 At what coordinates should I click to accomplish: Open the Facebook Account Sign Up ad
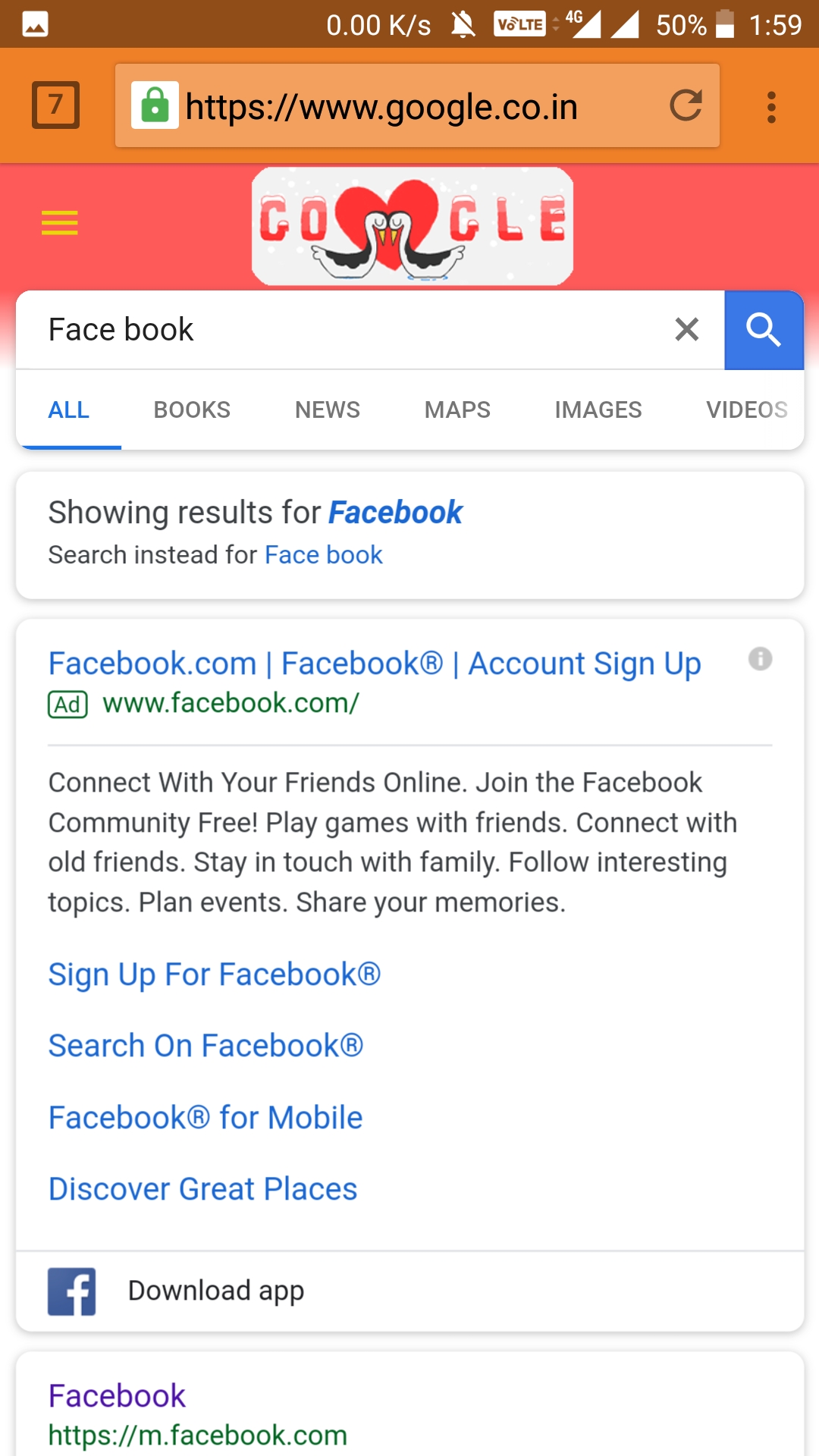[x=375, y=664]
